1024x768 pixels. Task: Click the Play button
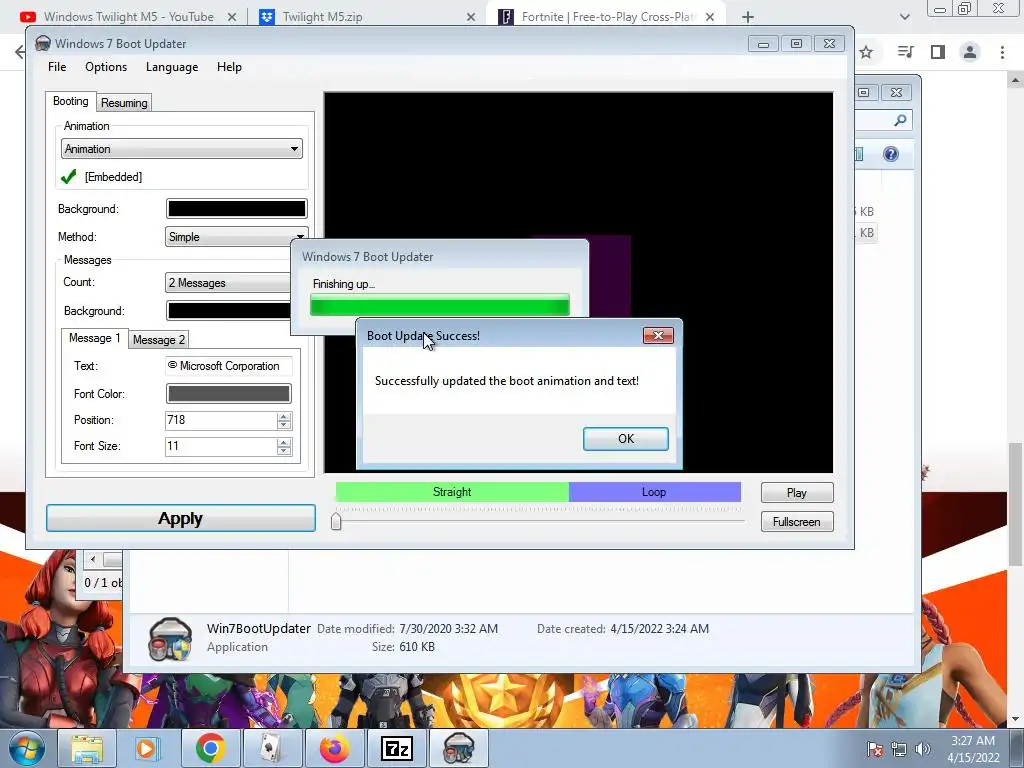pyautogui.click(x=797, y=492)
